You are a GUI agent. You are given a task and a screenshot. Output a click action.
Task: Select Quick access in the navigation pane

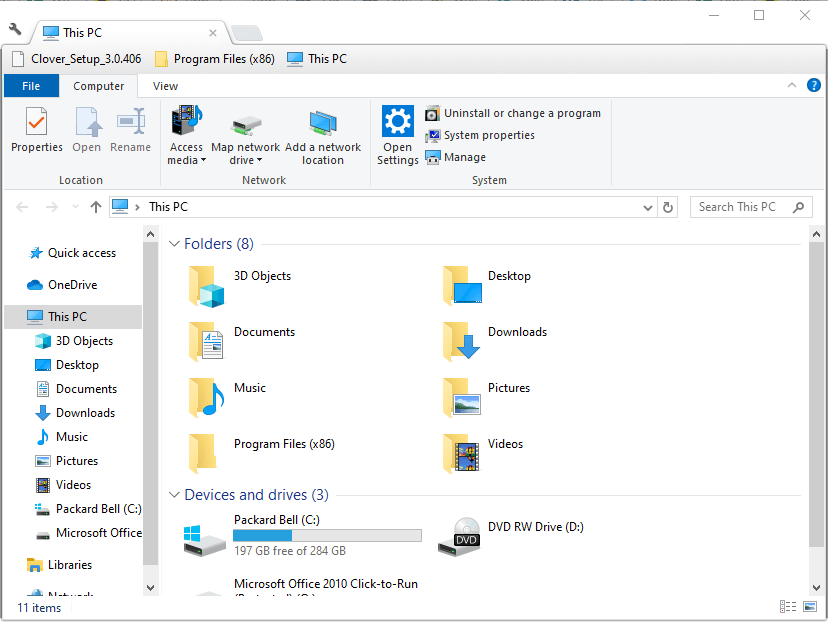click(x=72, y=253)
